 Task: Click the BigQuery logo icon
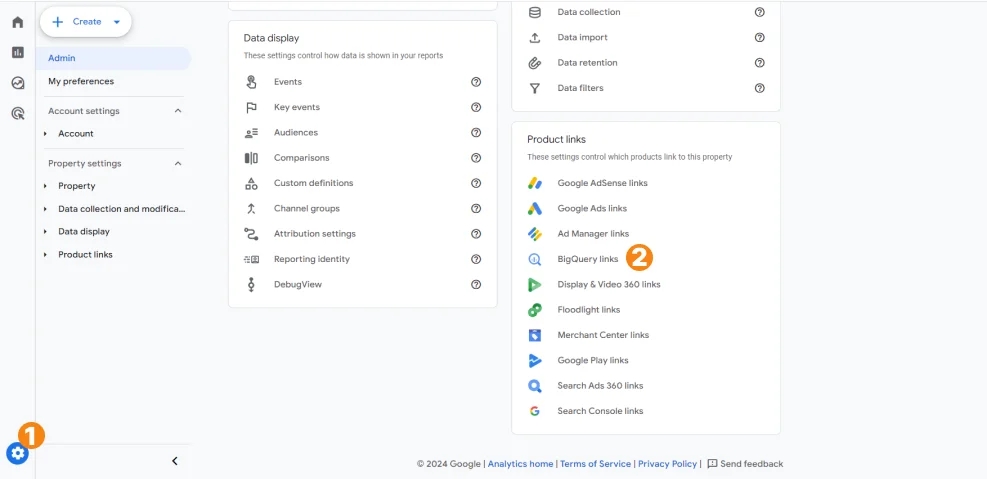click(534, 259)
